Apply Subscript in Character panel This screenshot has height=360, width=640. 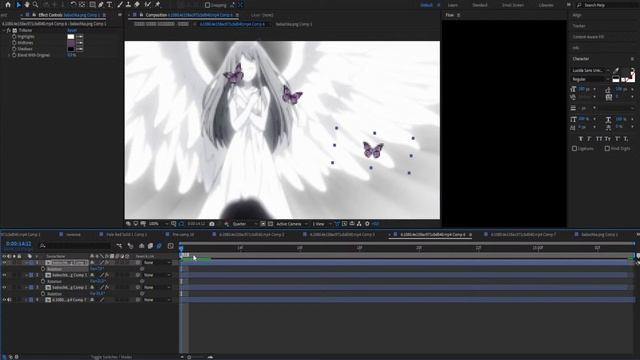tap(626, 139)
